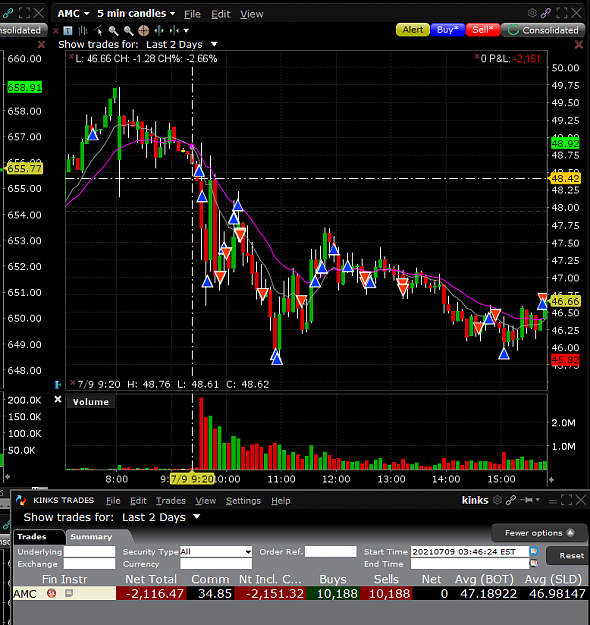This screenshot has height=625, width=590.
Task: Open the chart bar type icon
Action: (83, 30)
